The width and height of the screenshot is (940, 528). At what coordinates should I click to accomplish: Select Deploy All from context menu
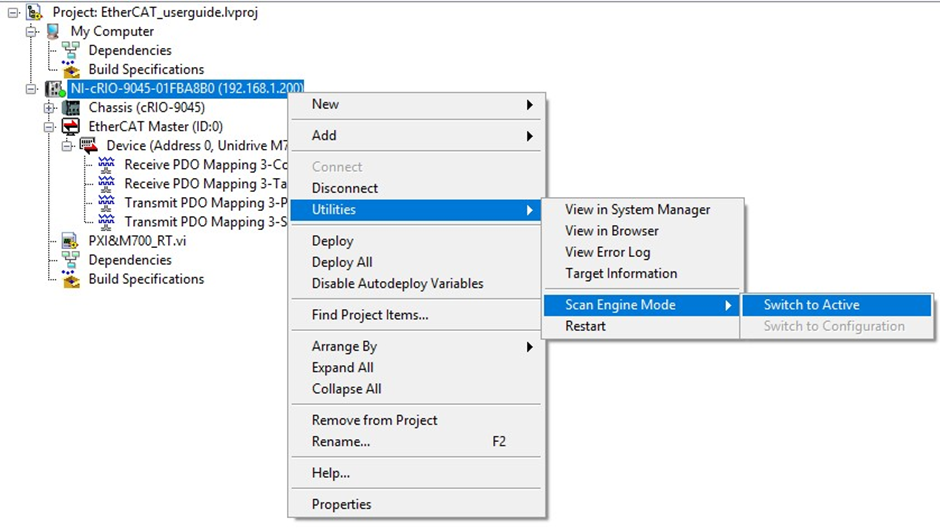click(342, 263)
